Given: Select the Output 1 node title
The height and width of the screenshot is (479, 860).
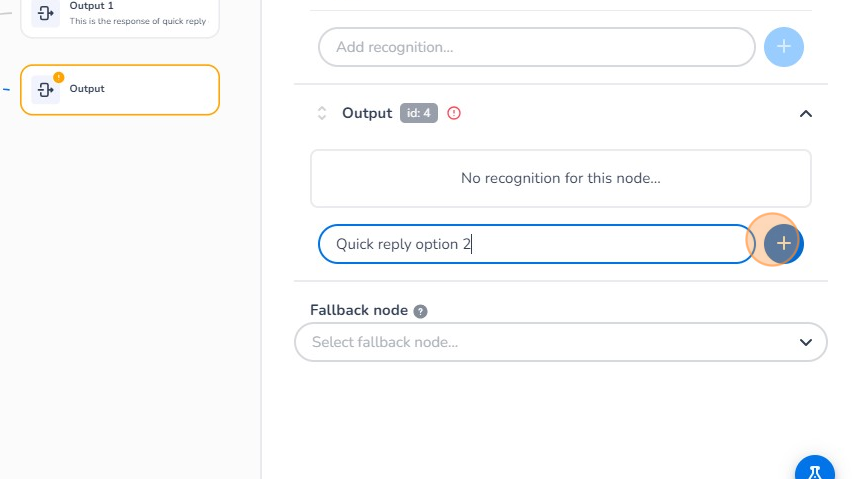Looking at the screenshot, I should click(91, 6).
